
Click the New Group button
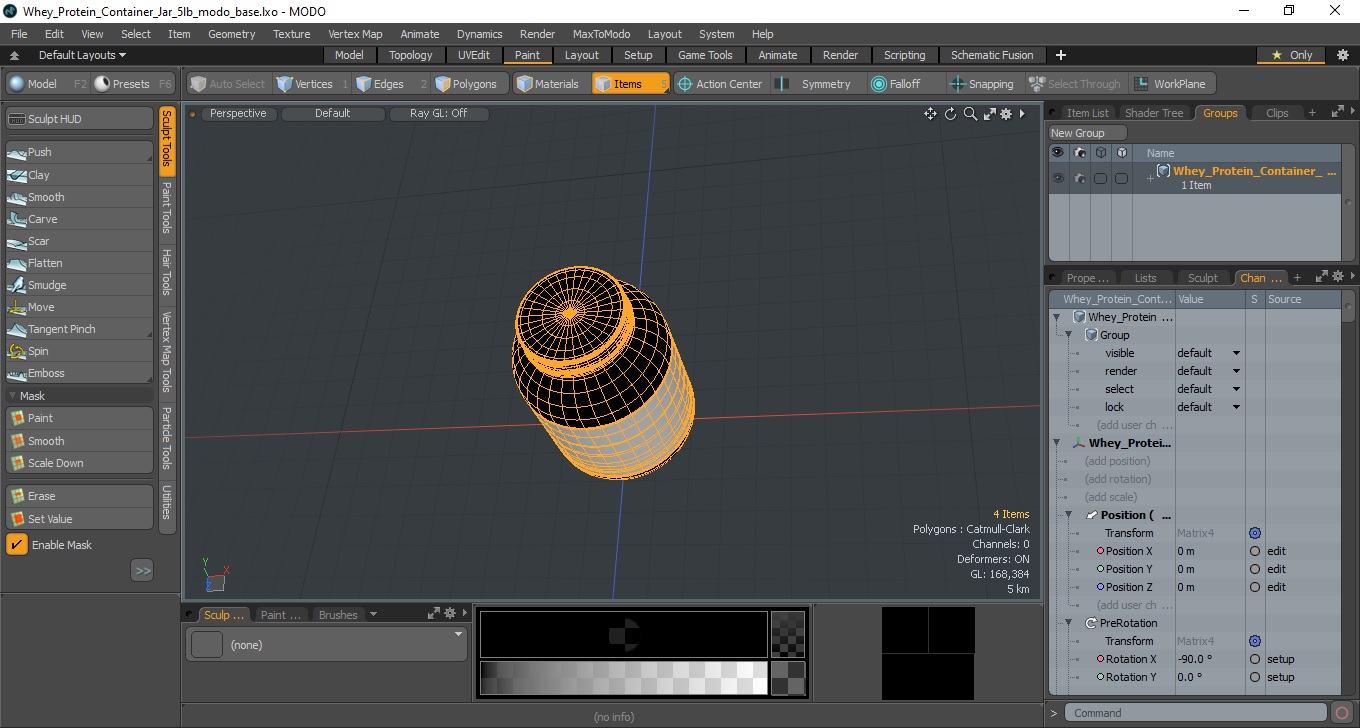tap(1087, 133)
